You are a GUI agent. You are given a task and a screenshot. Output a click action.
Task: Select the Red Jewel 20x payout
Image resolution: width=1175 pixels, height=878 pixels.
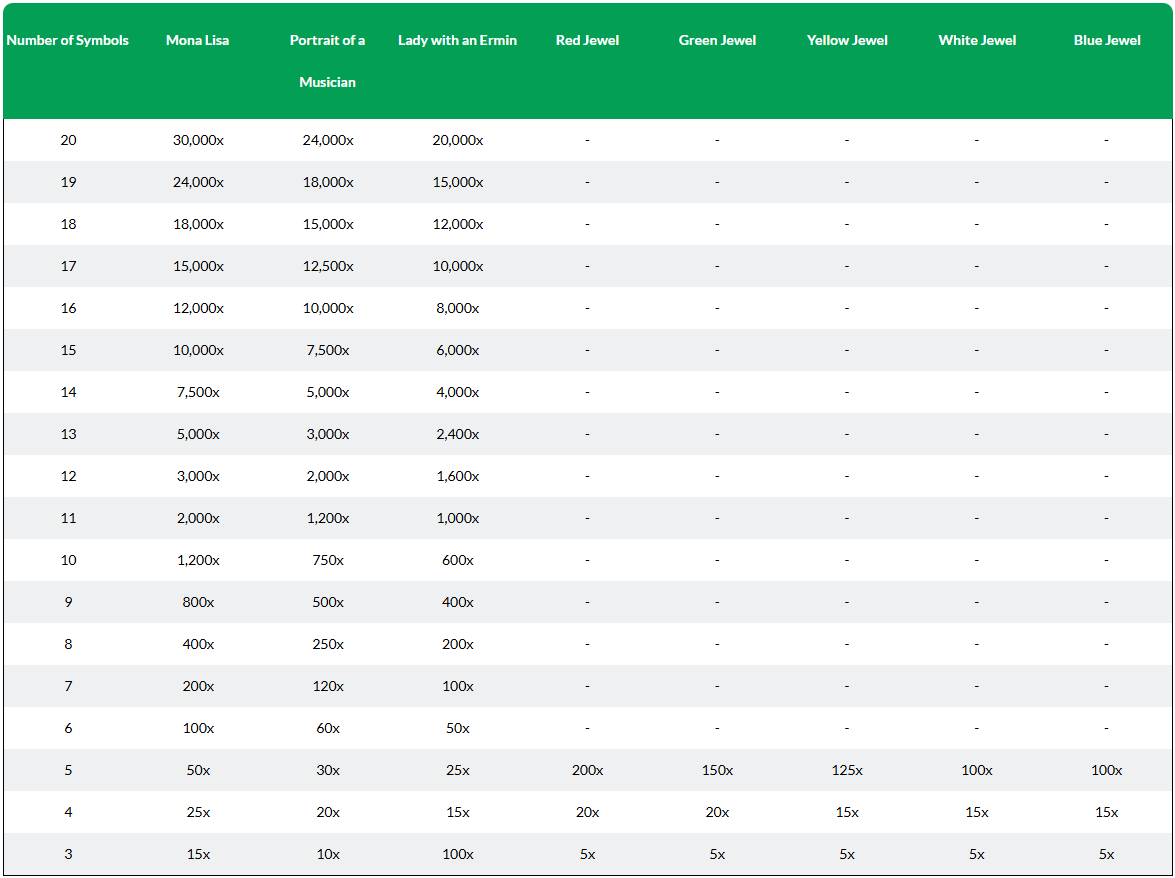click(588, 811)
